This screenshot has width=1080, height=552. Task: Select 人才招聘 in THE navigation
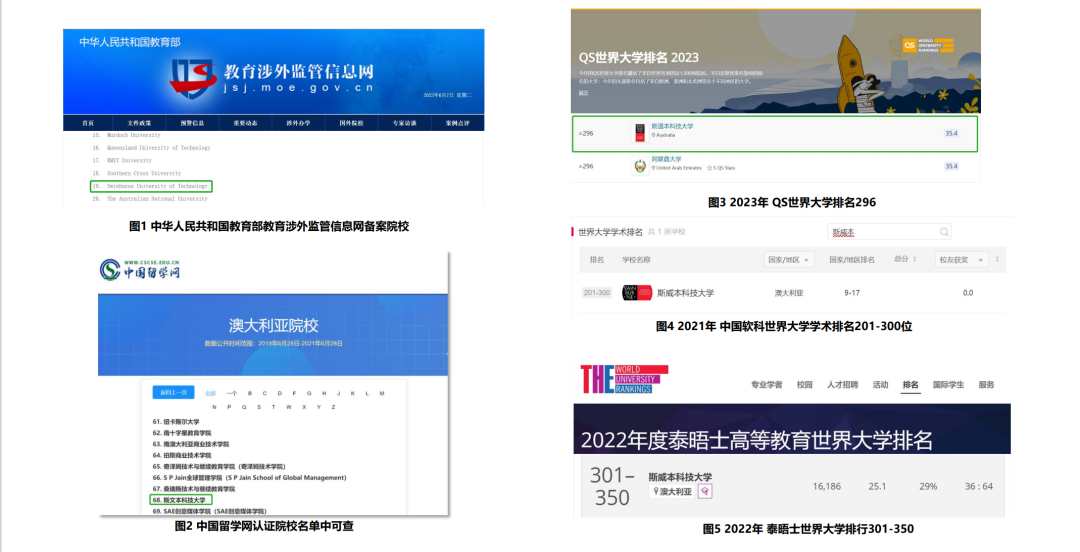(x=842, y=385)
